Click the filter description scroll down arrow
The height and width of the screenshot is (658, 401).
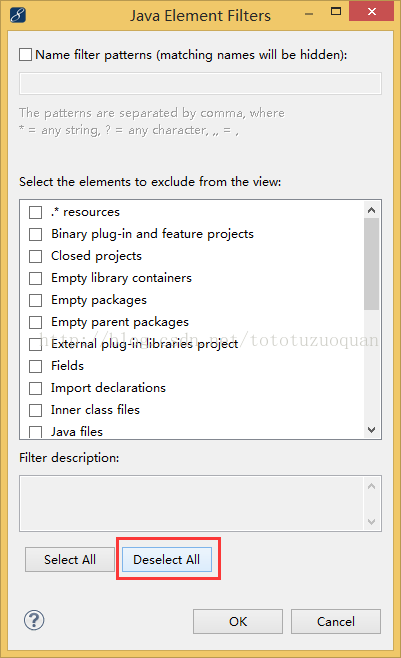(x=371, y=521)
